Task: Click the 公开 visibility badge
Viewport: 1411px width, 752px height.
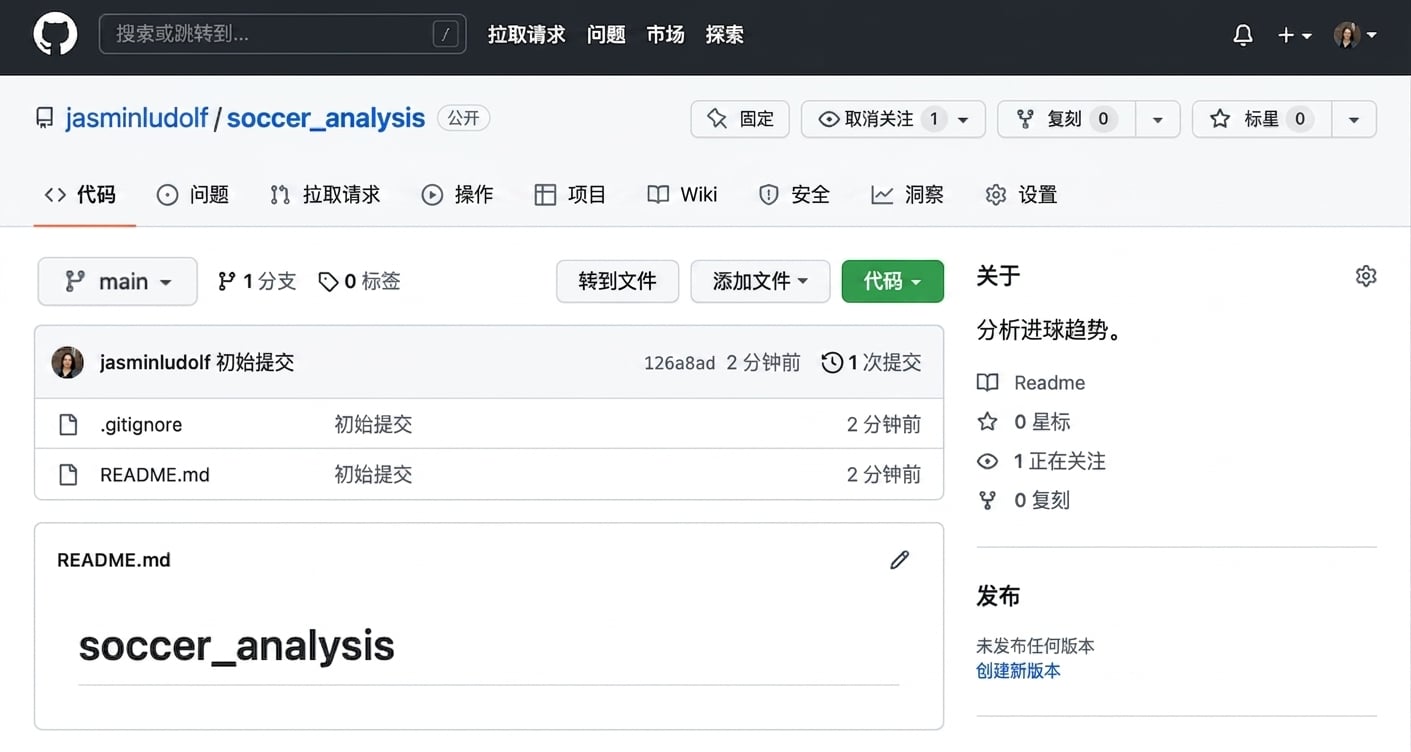Action: pyautogui.click(x=463, y=118)
